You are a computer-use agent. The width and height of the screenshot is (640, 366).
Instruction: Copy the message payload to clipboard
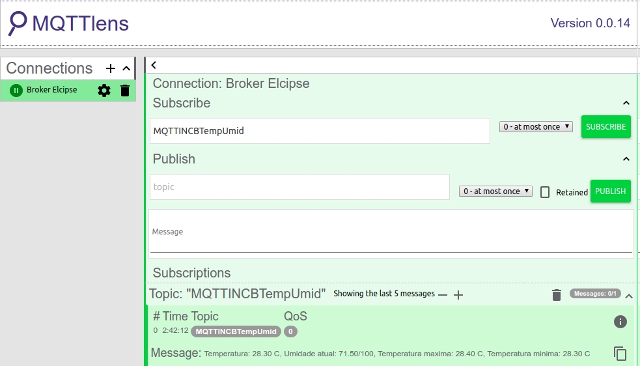tap(620, 353)
